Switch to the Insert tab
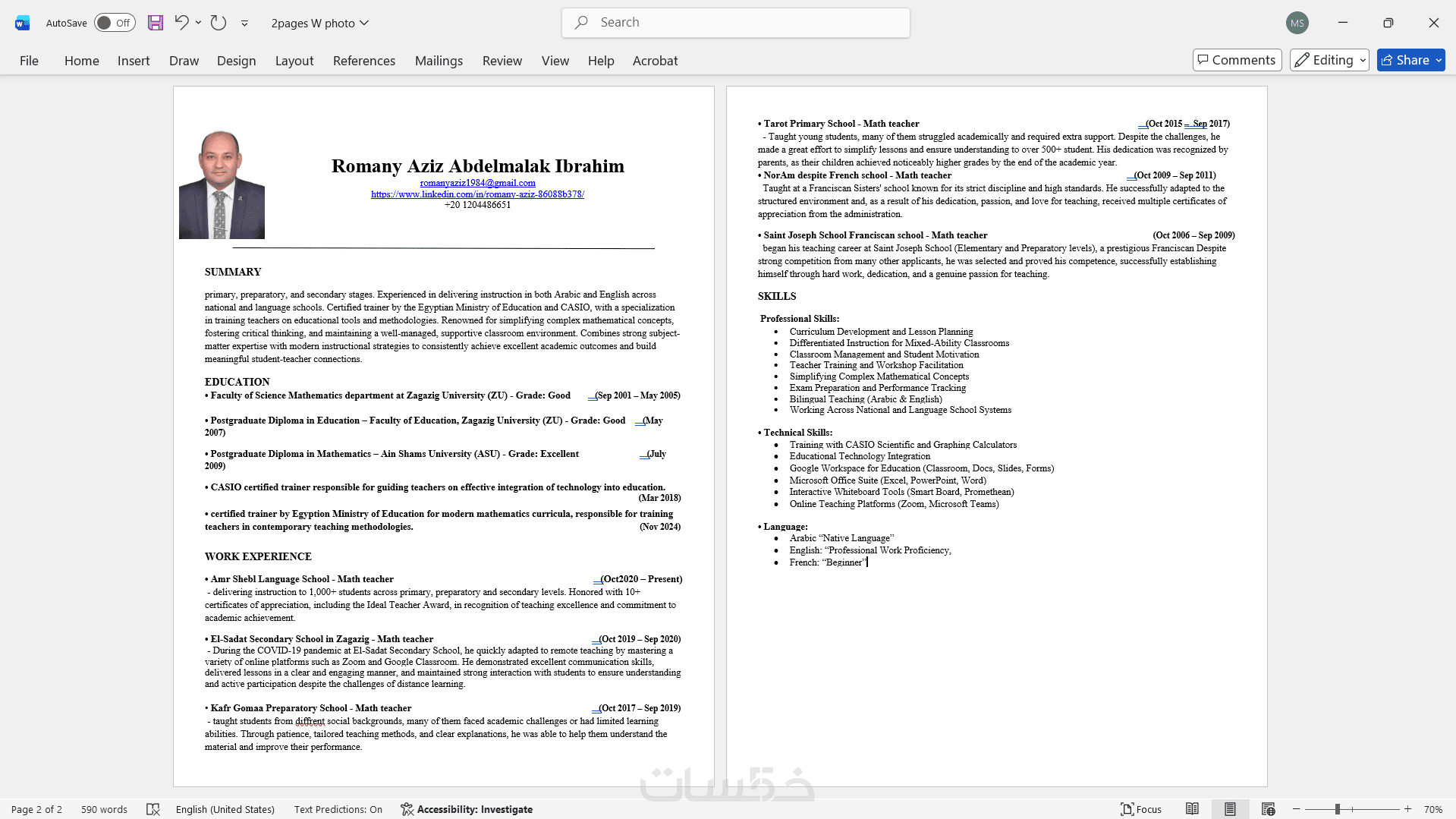This screenshot has height=819, width=1456. coord(134,61)
